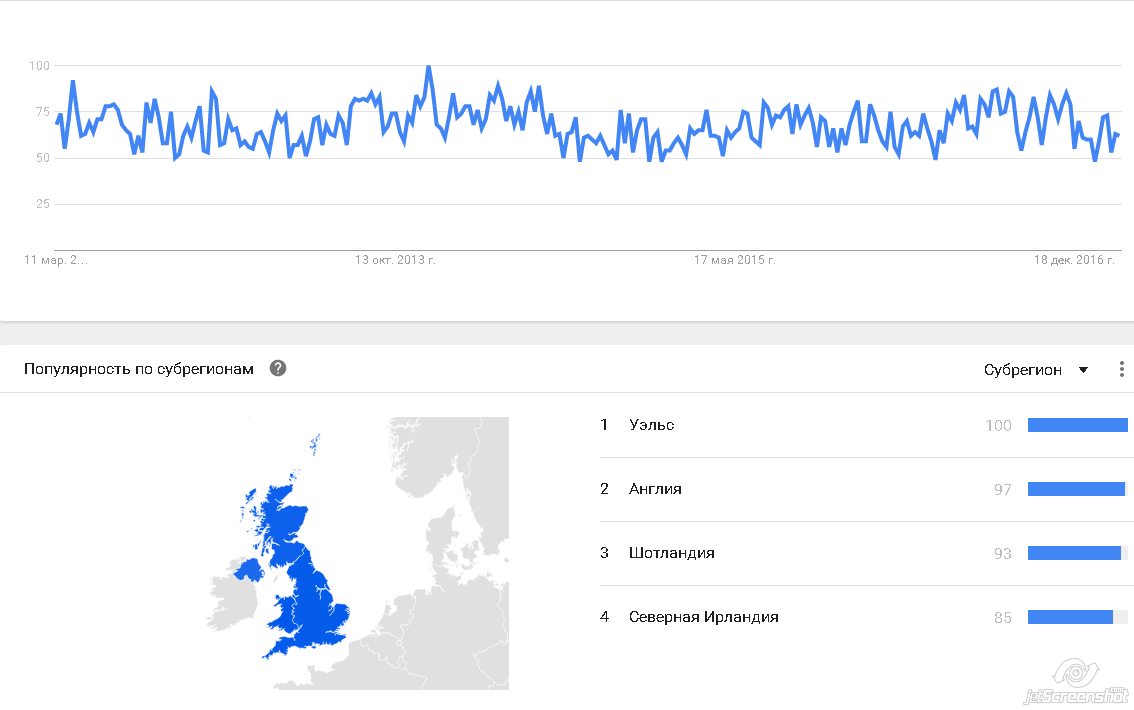Open Северная Ирландия subregion entry

(703, 617)
